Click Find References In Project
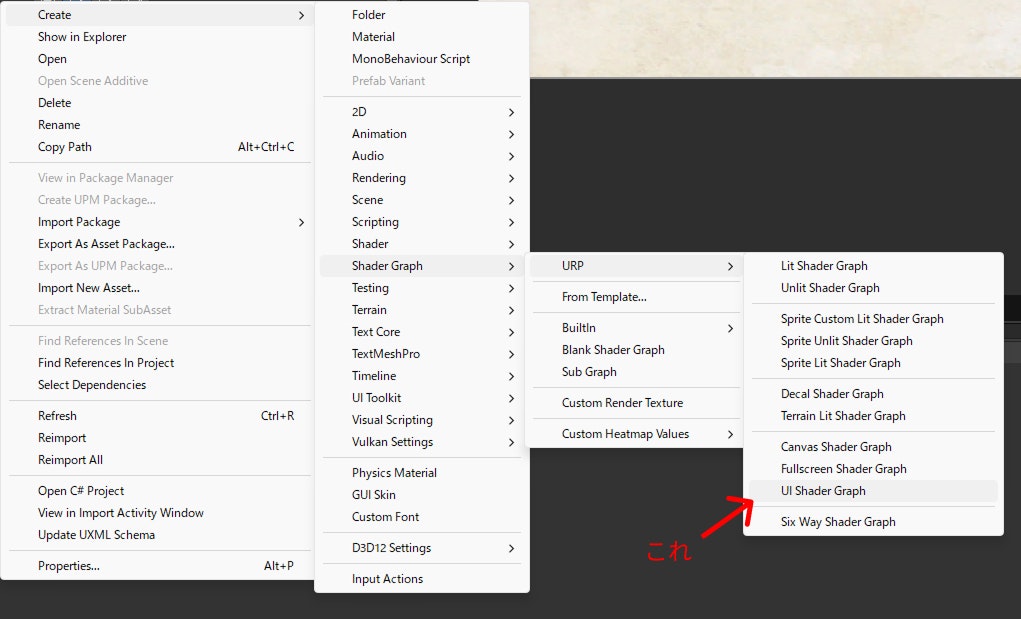Viewport: 1021px width, 619px height. tap(158, 363)
